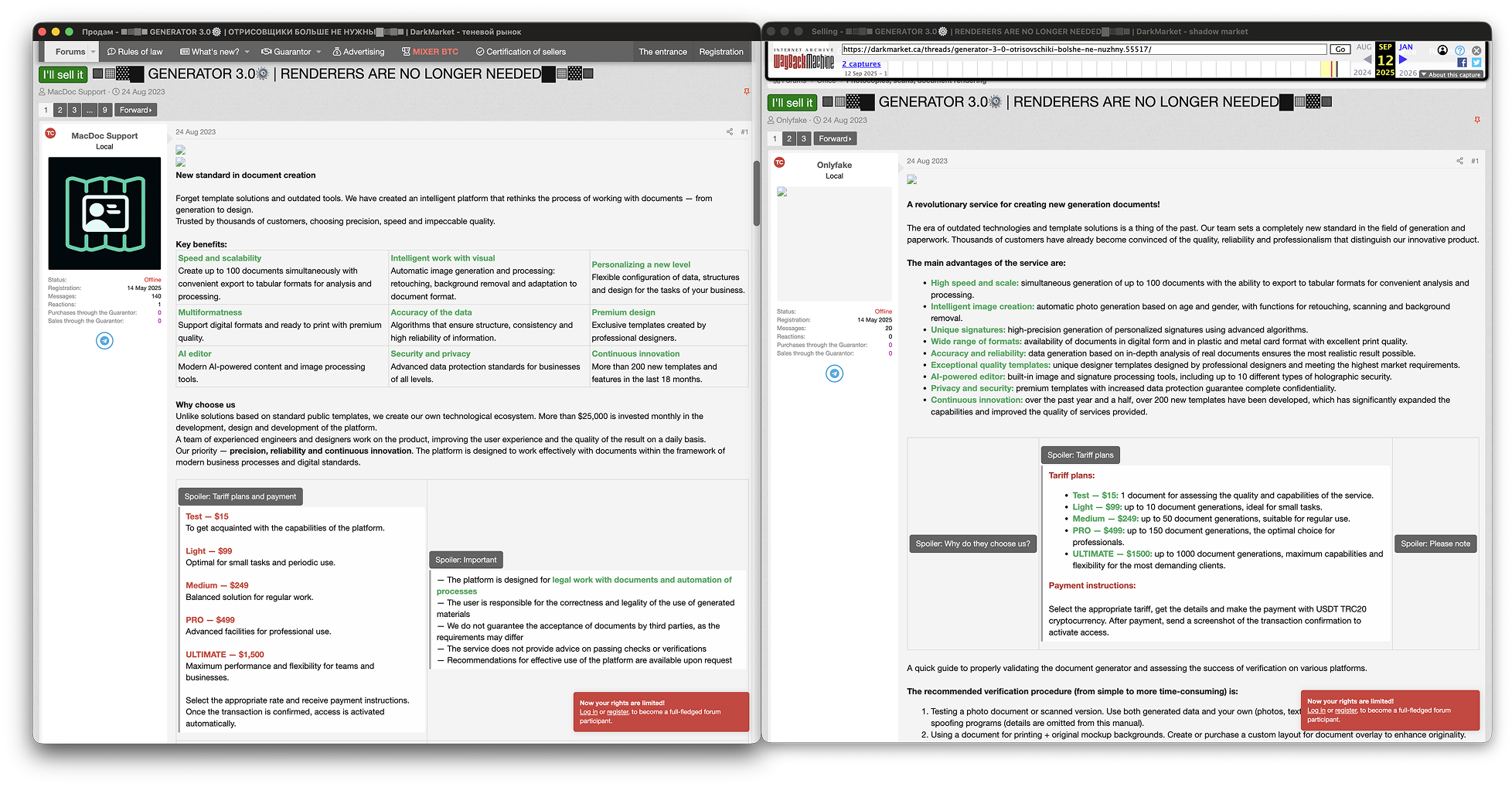The width and height of the screenshot is (1512, 787).
Task: Expand the Guarantor dropdown arrow
Action: coord(318,52)
